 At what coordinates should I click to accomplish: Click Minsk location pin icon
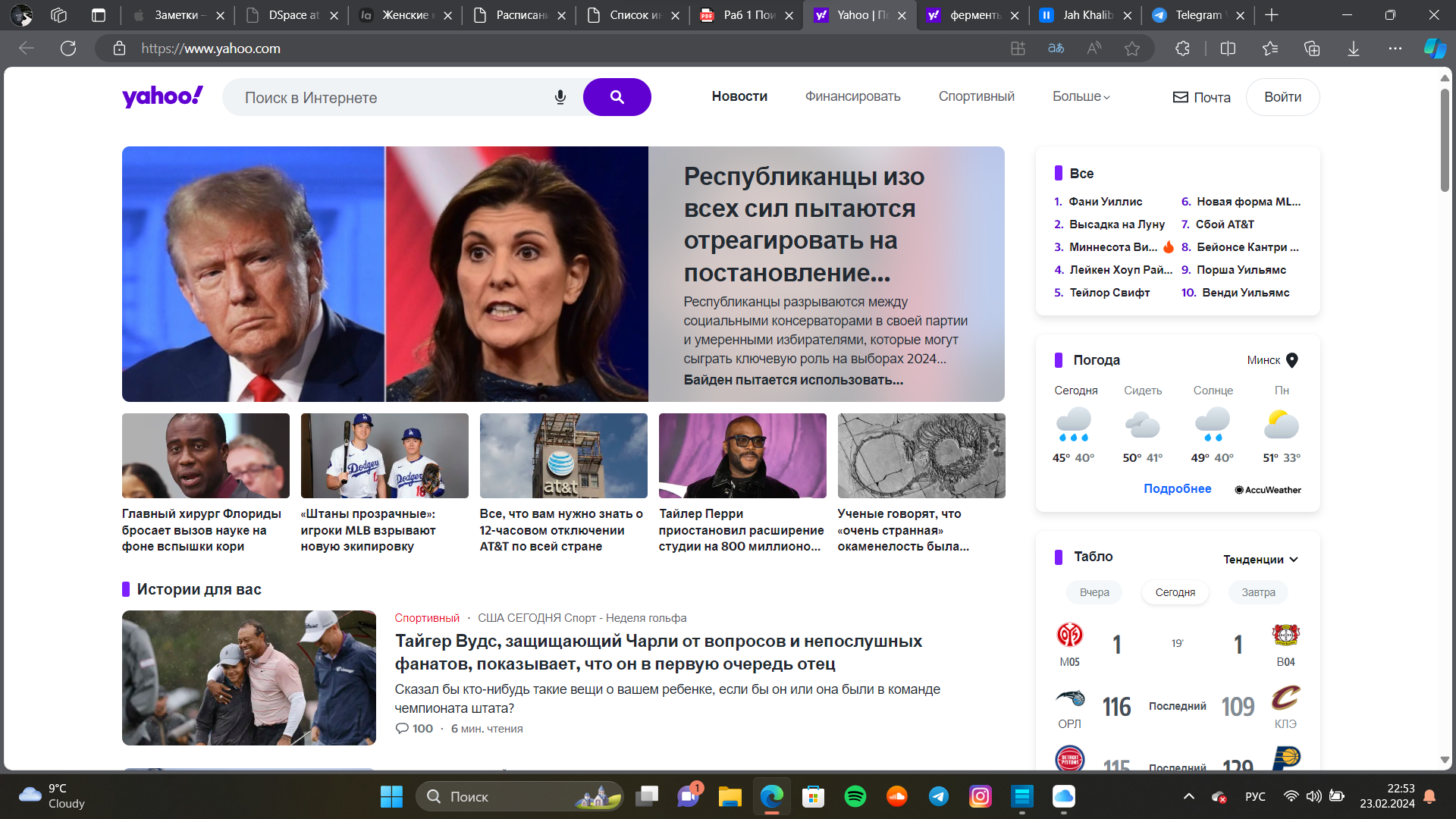pyautogui.click(x=1292, y=360)
